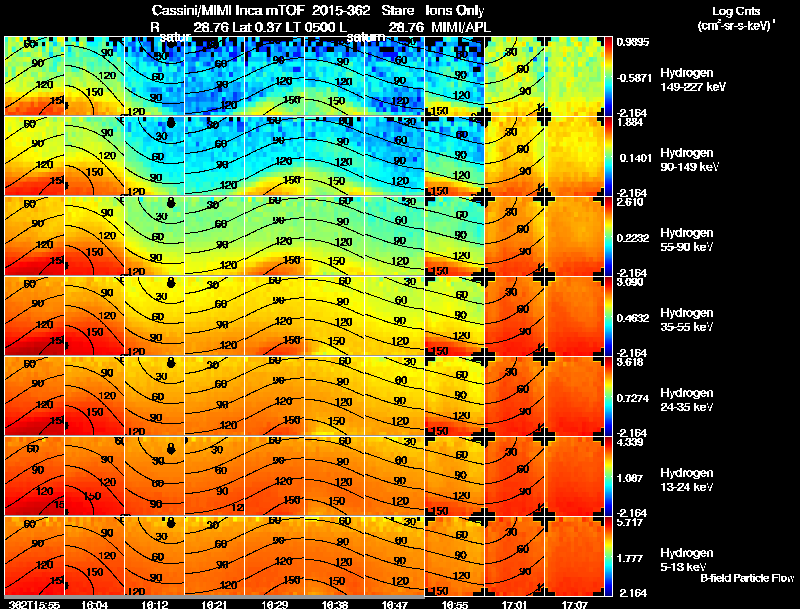Viewport: 800px width, 609px height.
Task: Click the '2015-362' date in the title
Action: click(x=341, y=10)
